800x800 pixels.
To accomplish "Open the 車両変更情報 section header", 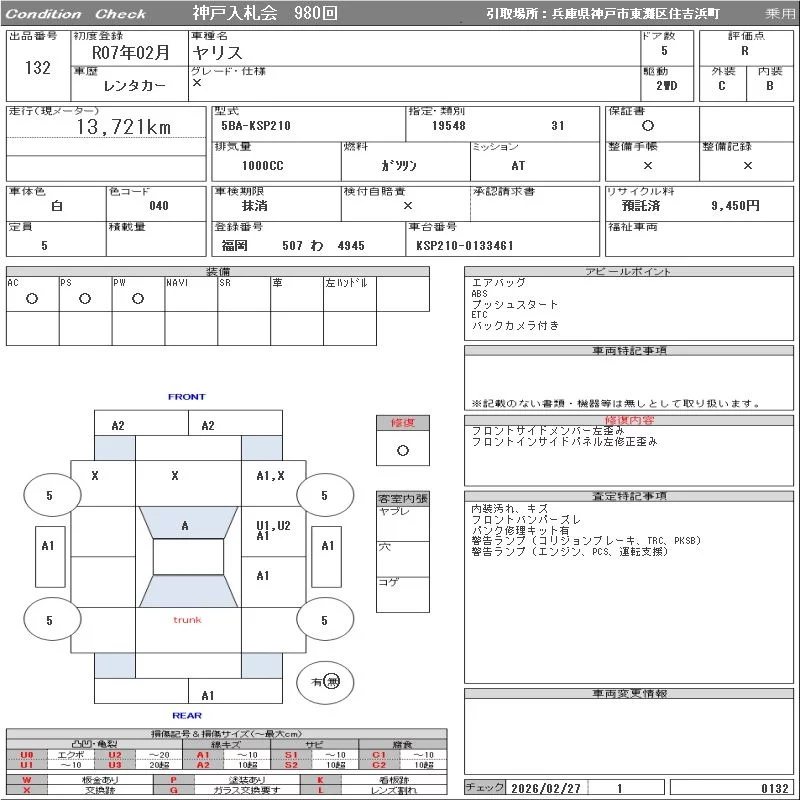I will (x=628, y=693).
